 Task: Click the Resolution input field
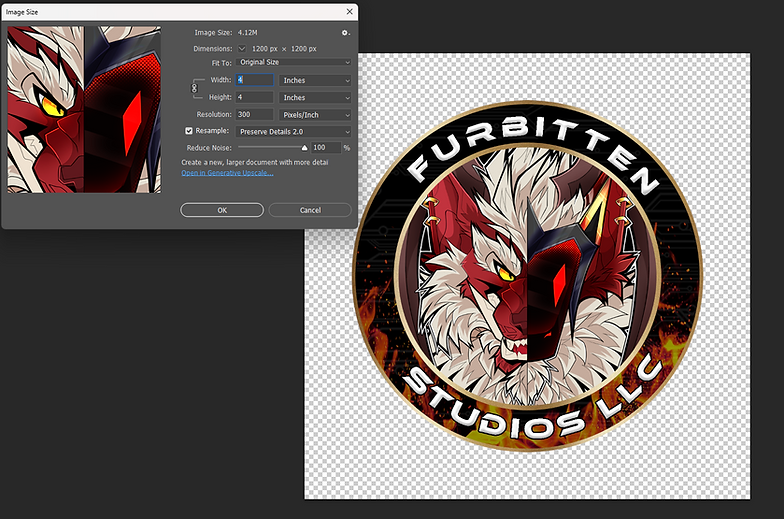pos(254,114)
